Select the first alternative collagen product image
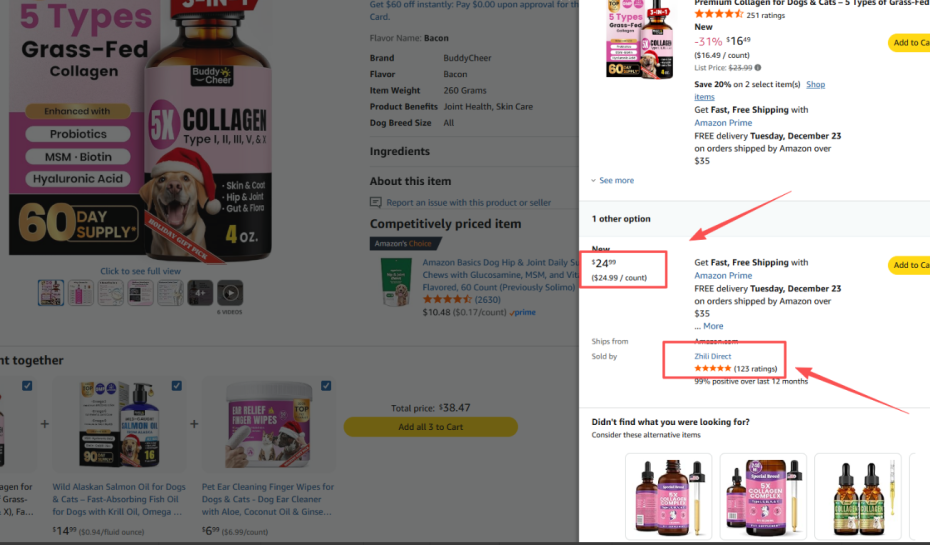This screenshot has height=545, width=930. coord(668,496)
